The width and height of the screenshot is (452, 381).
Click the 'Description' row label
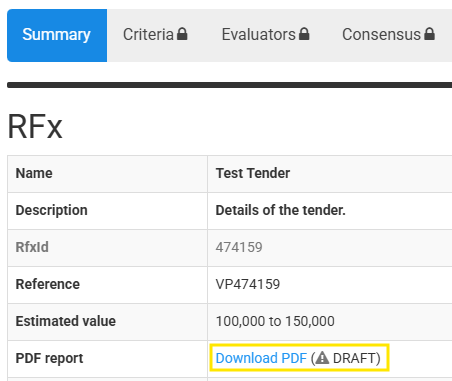(x=52, y=210)
